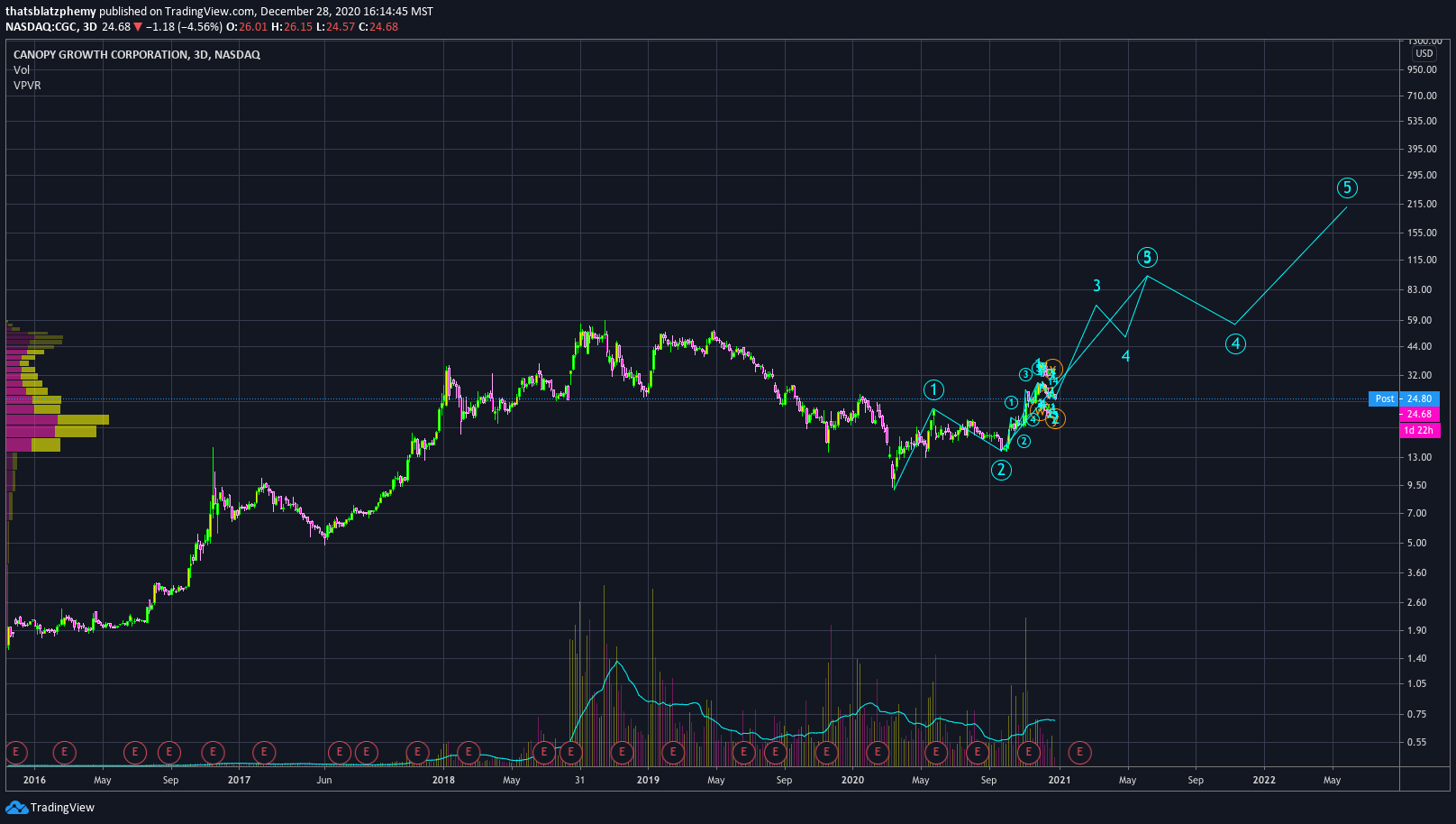Click the 1d 22h bar countdown label
This screenshot has width=1456, height=824.
(x=1419, y=431)
